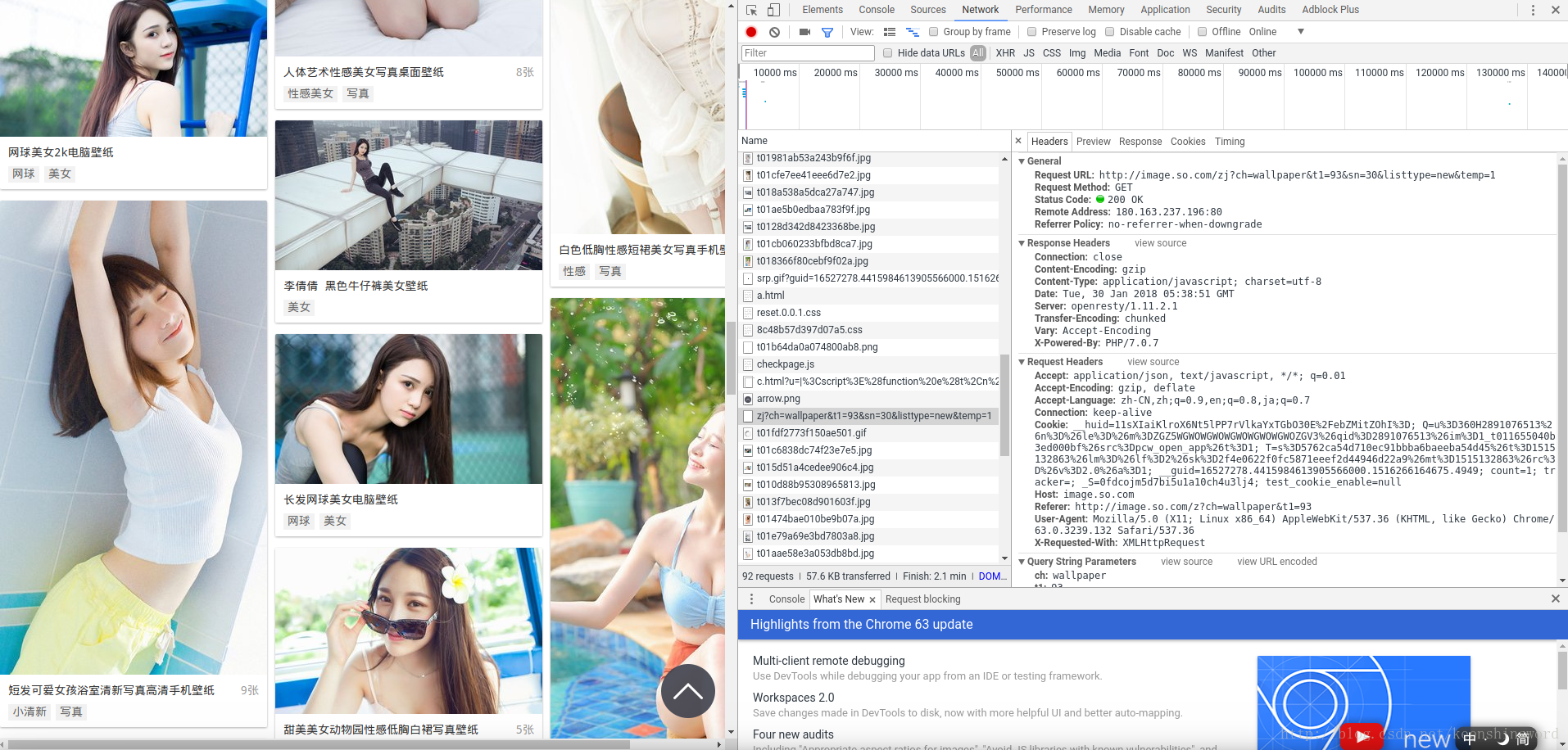
Task: Toggle the device toolbar icon
Action: [773, 10]
